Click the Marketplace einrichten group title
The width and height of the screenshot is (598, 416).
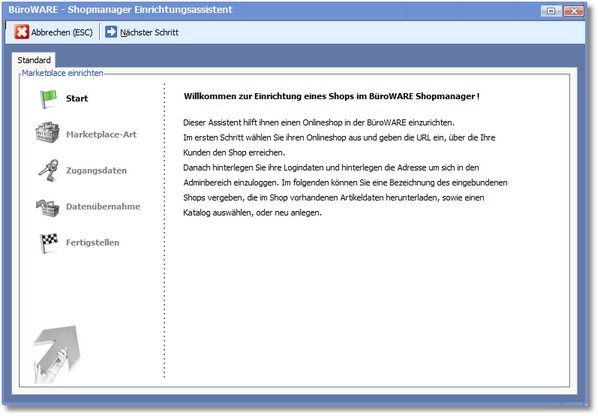click(63, 73)
